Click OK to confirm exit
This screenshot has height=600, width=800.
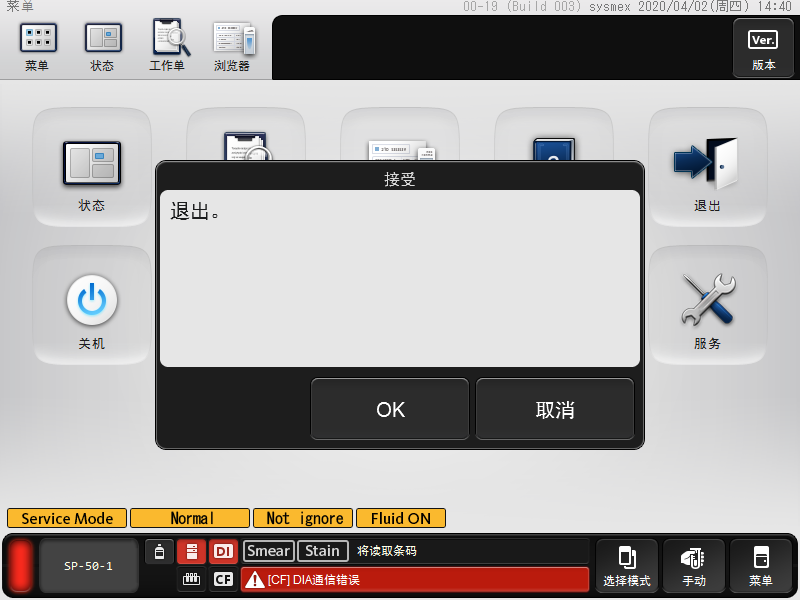(x=390, y=409)
